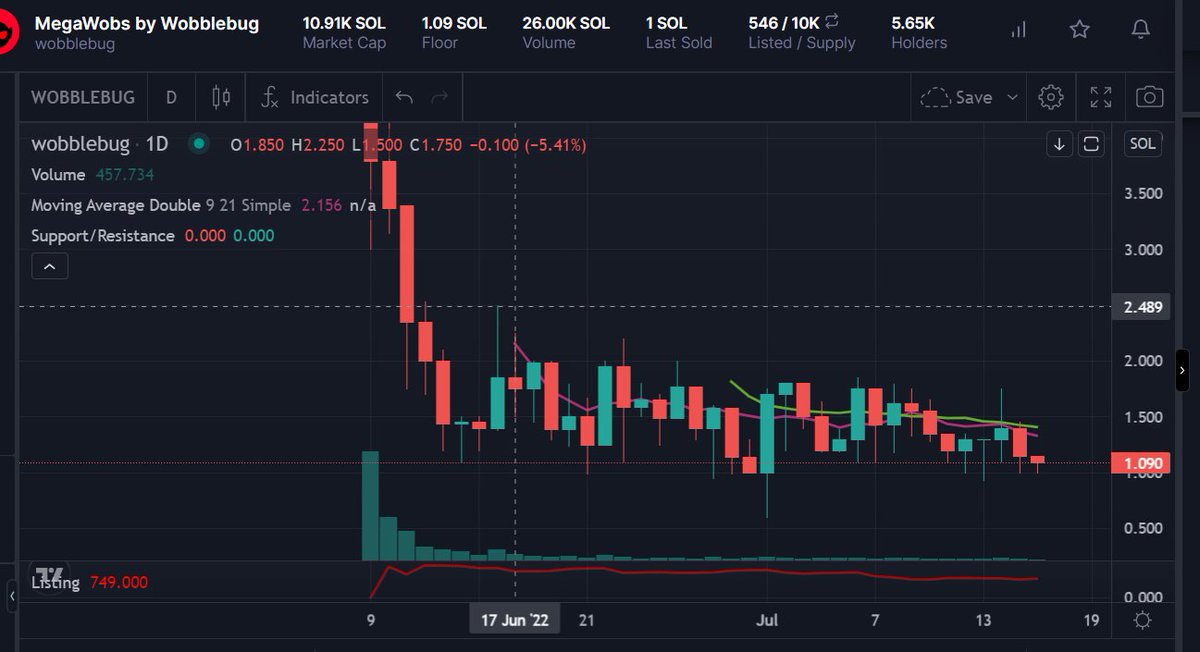Viewport: 1200px width, 652px height.
Task: Open chart settings gear
Action: coord(1050,97)
